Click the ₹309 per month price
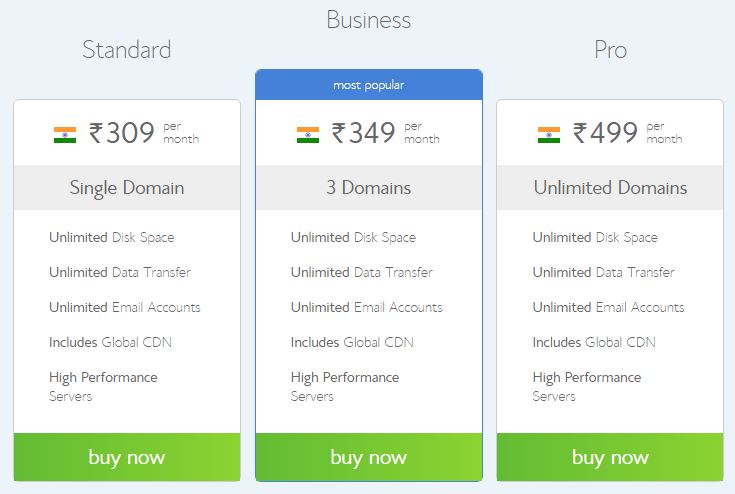The image size is (735, 494). 144,133
